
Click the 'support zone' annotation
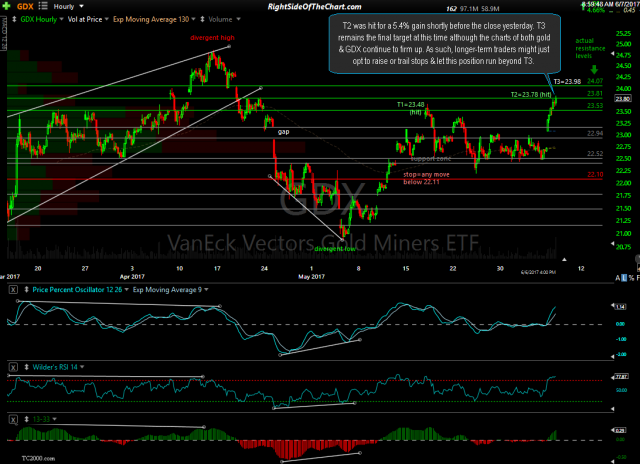click(x=431, y=158)
